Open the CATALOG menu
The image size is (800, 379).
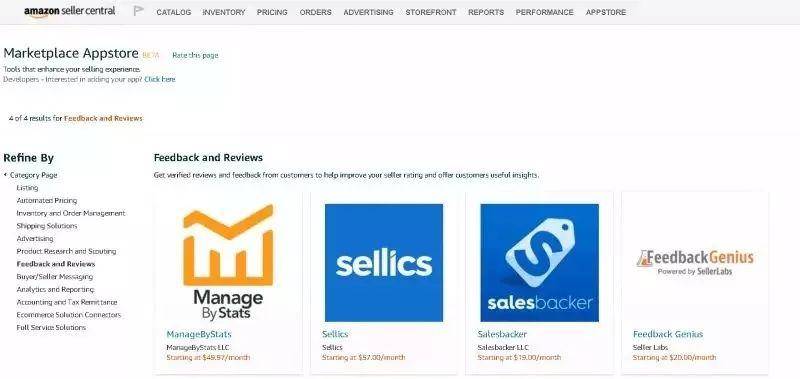pyautogui.click(x=173, y=12)
